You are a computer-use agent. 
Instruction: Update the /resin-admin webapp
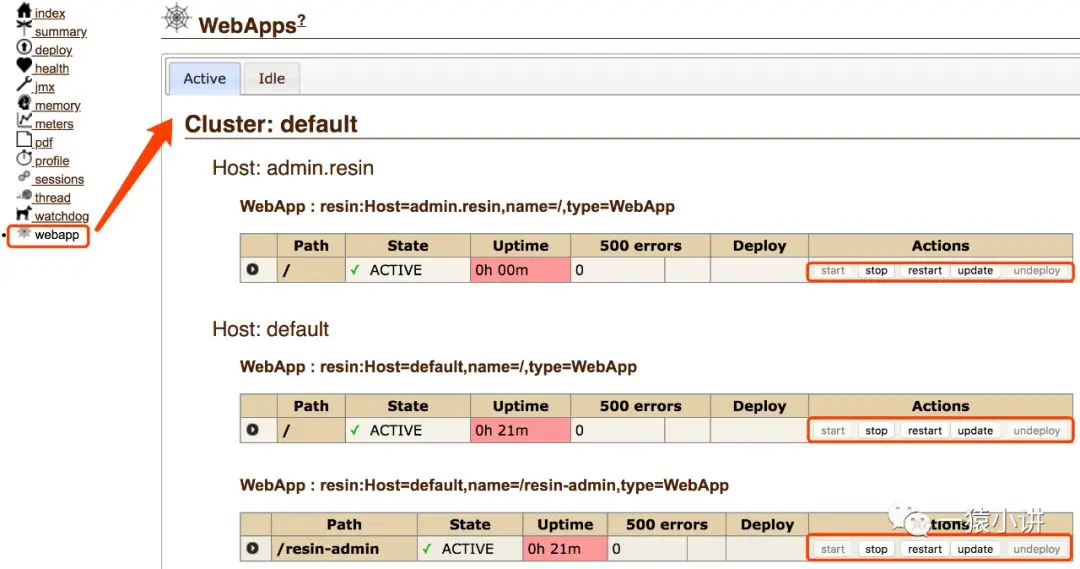pyautogui.click(x=975, y=549)
